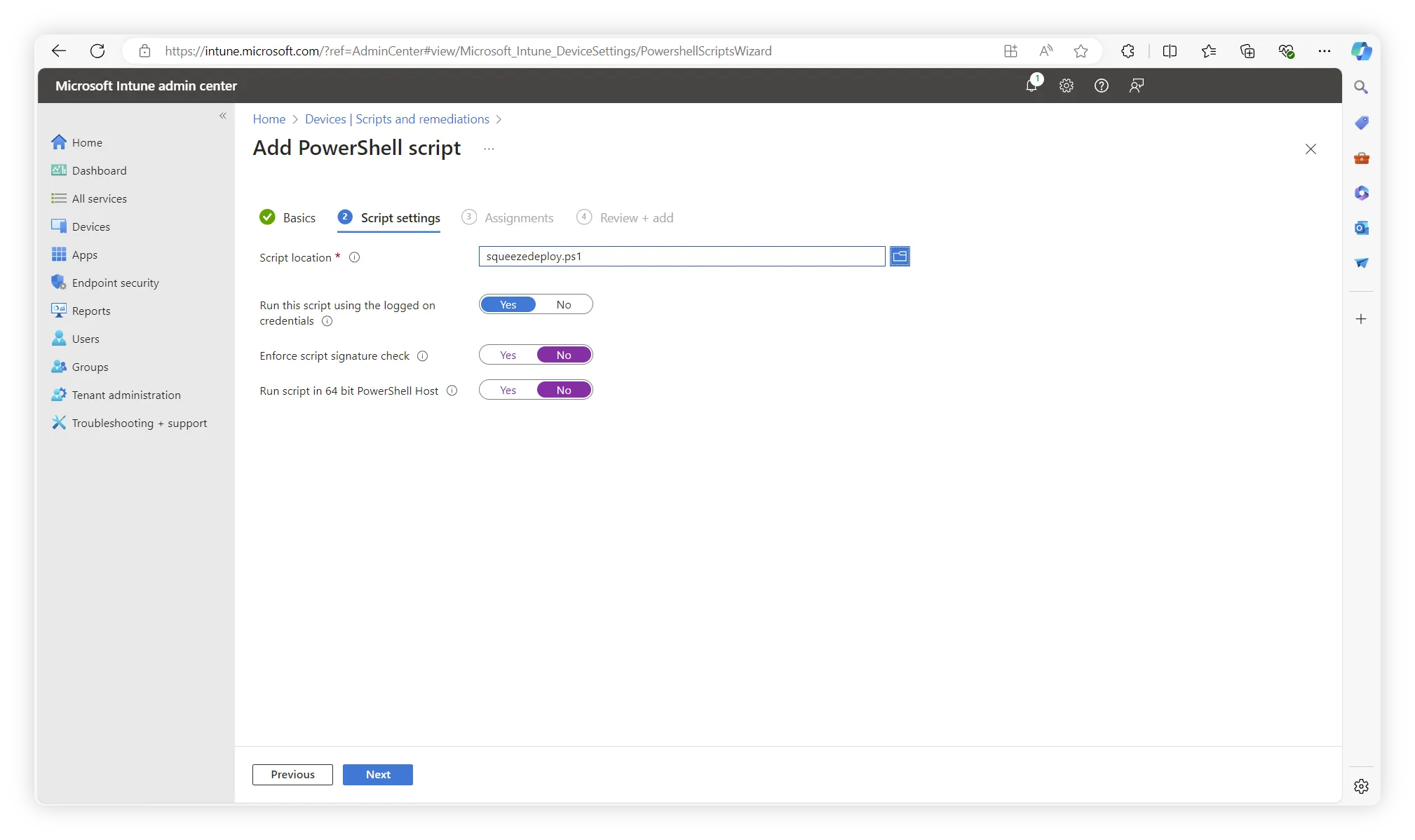This screenshot has width=1415, height=840.
Task: Open the notifications bell icon
Action: (1031, 86)
